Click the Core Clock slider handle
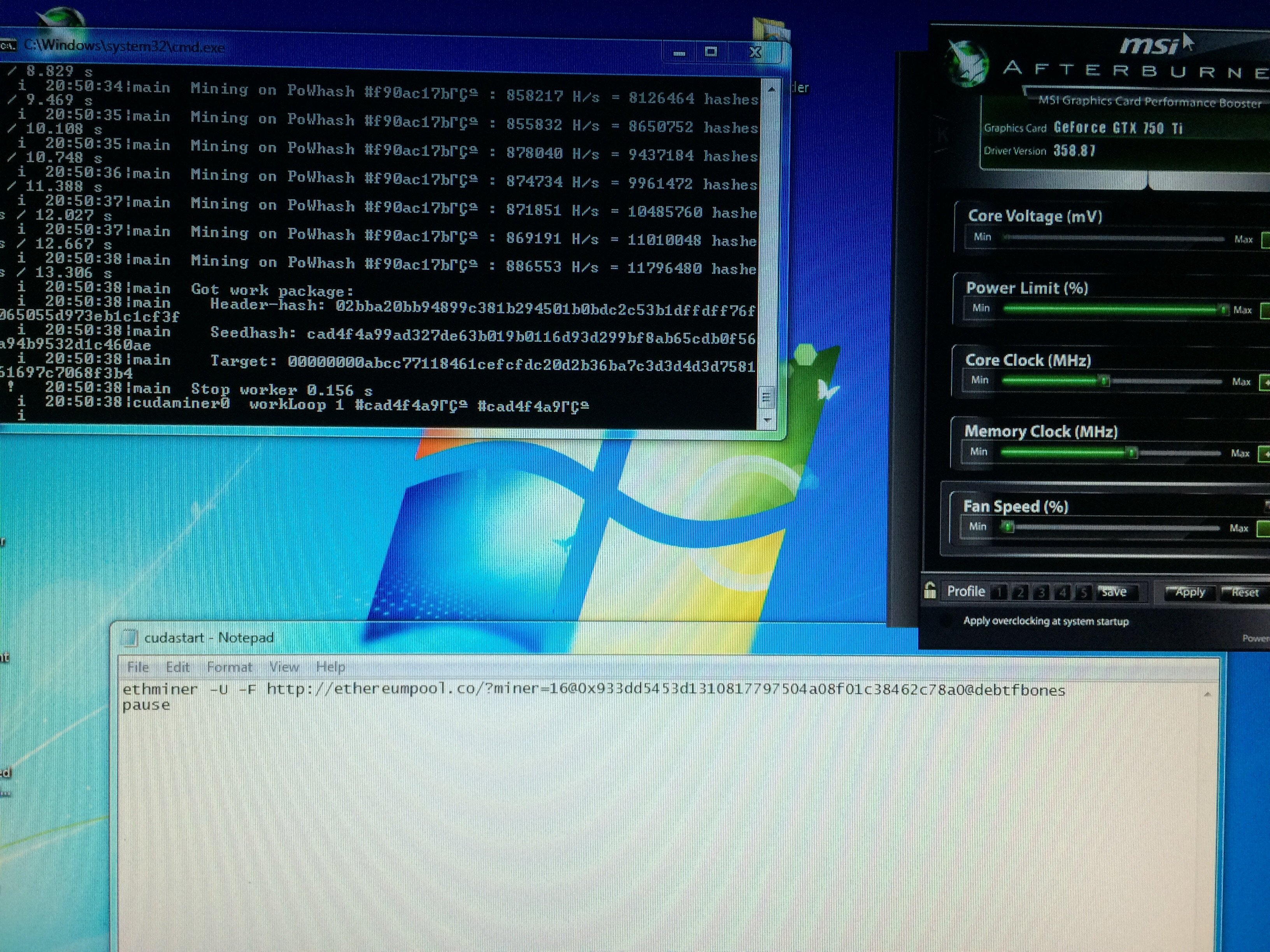This screenshot has height=952, width=1270. point(1103,381)
